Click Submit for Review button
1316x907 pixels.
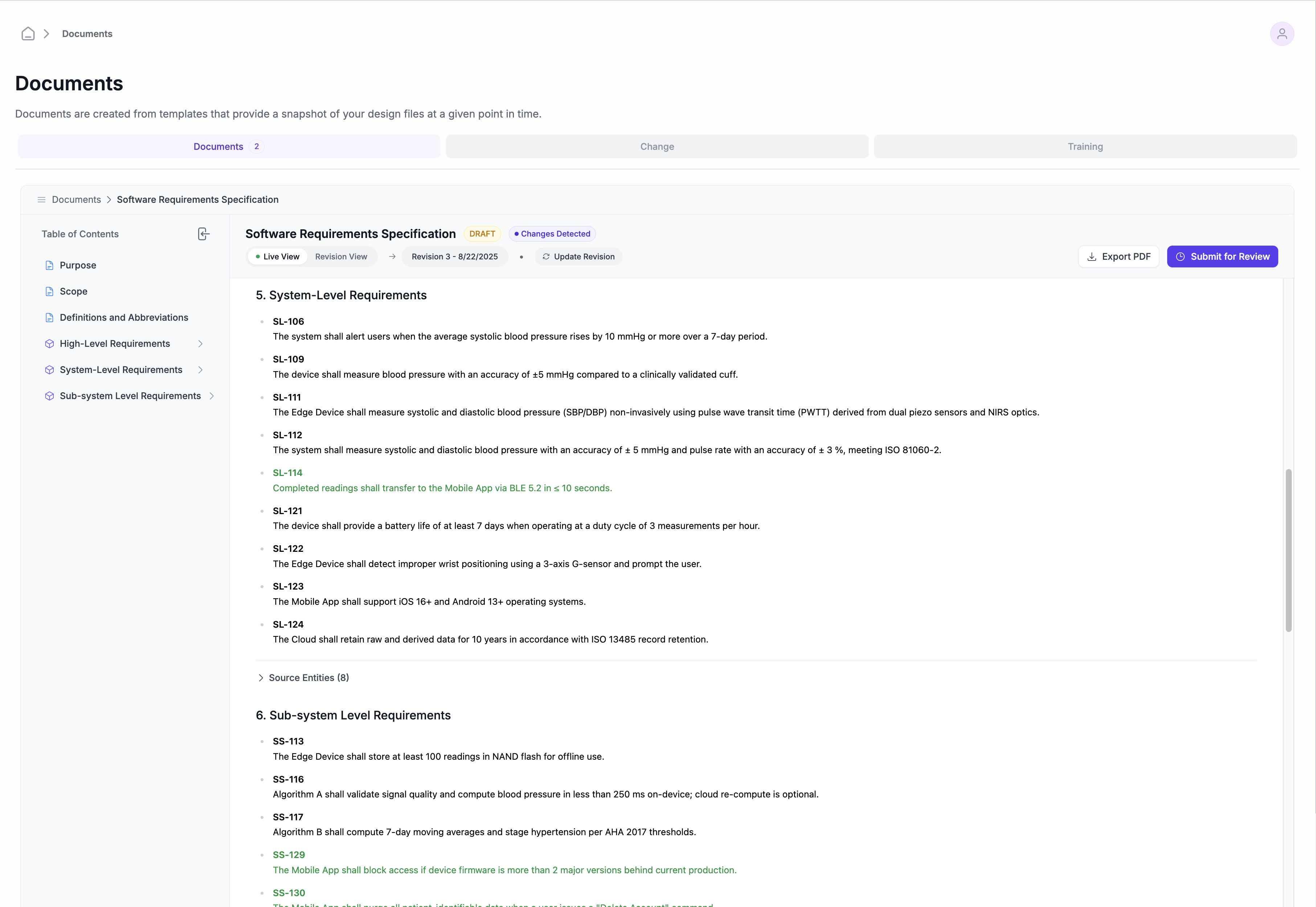(x=1222, y=257)
